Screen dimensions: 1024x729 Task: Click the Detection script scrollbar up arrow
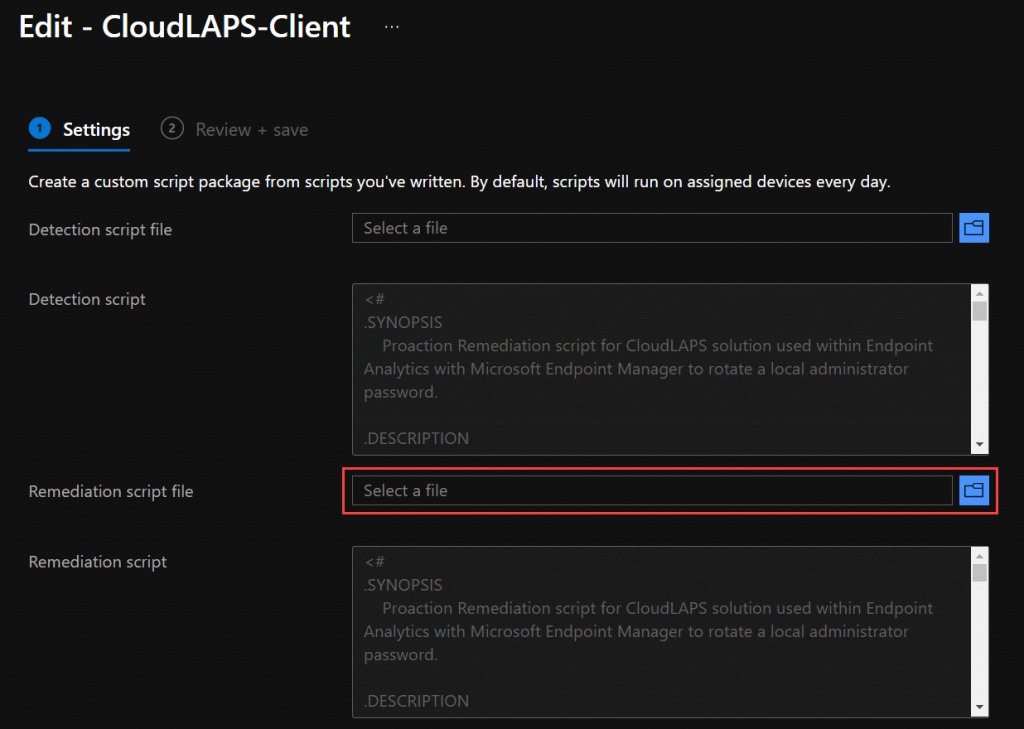click(x=980, y=293)
